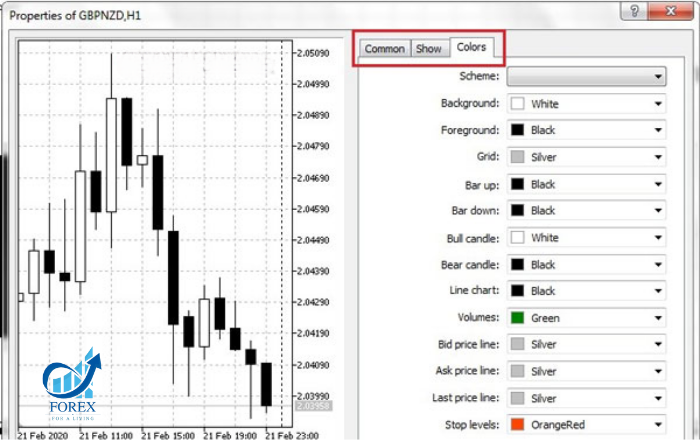Expand the Line chart color dropdown arrow
This screenshot has width=700, height=444.
658,291
